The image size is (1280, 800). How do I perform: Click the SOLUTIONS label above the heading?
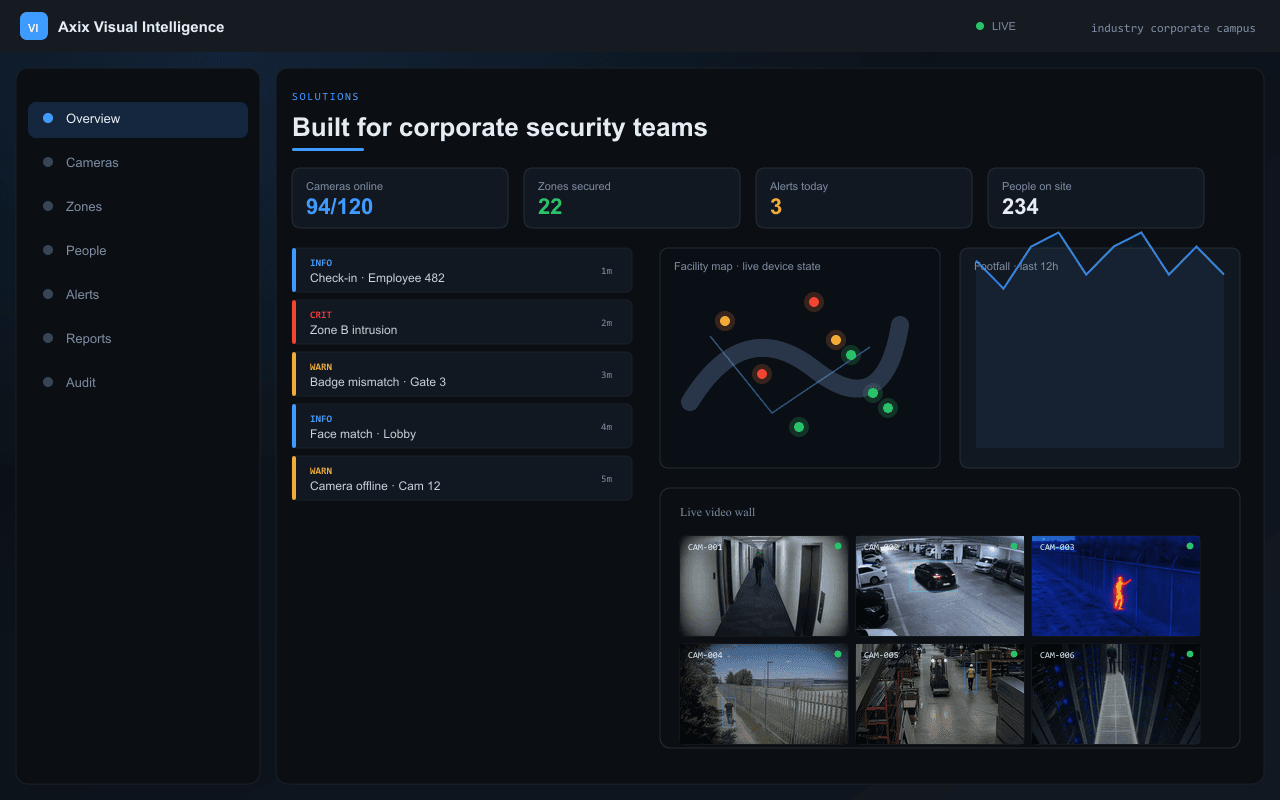(x=326, y=97)
